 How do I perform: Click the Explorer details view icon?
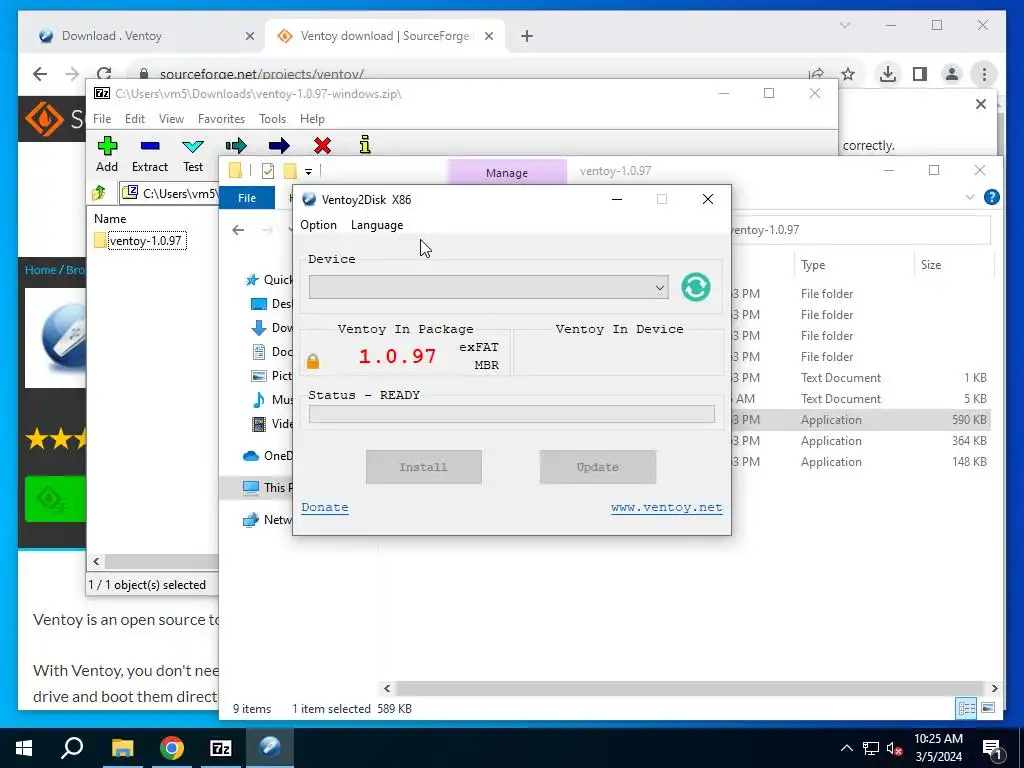(967, 708)
